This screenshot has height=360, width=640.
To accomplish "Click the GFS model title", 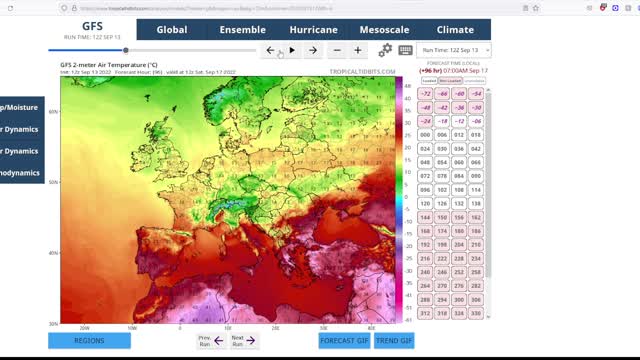I will (92, 26).
